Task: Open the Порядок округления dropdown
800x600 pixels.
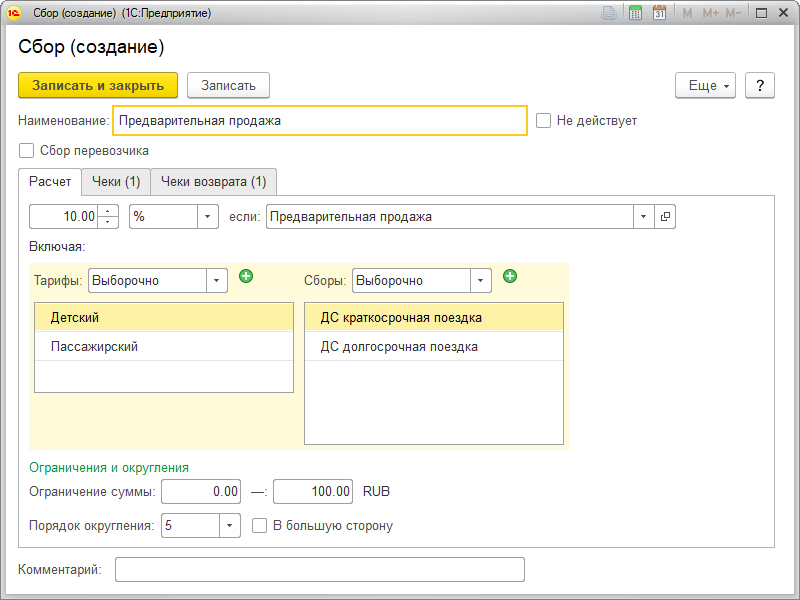Action: pyautogui.click(x=230, y=525)
